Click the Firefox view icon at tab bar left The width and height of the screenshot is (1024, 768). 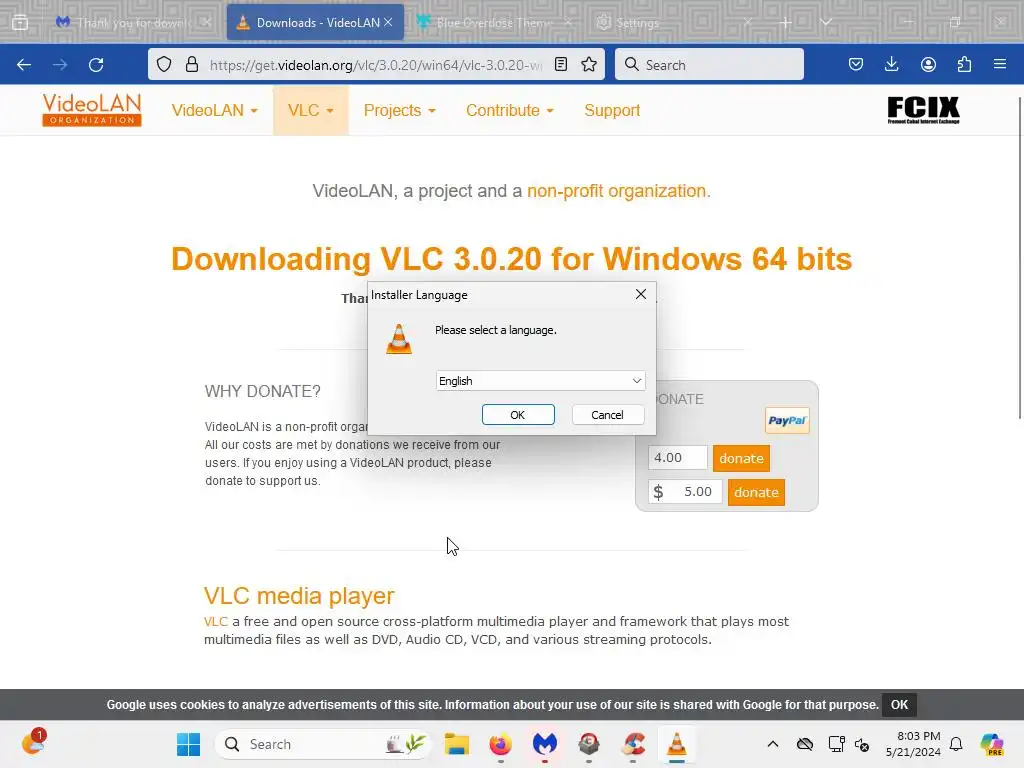20,22
